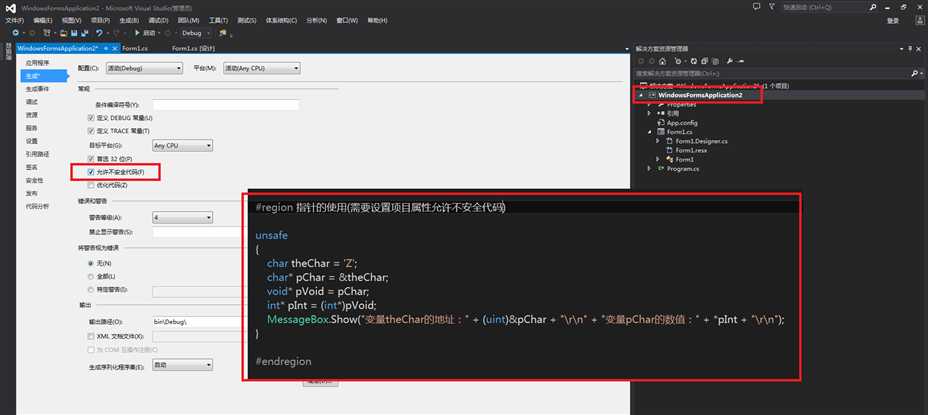928x415 pixels.
Task: Open the 窗口(W) menu
Action: [x=347, y=21]
